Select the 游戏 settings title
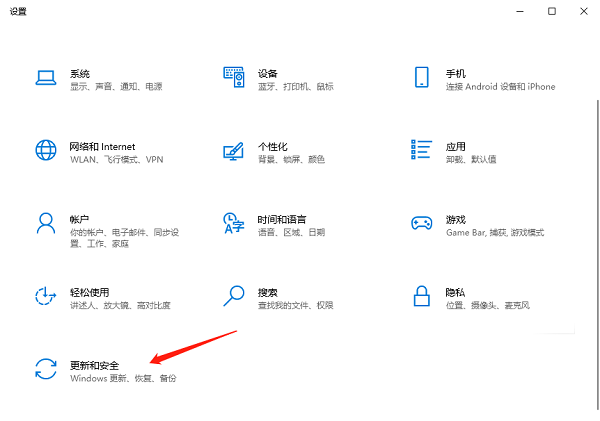Viewport: 600px width, 421px height. click(455, 220)
